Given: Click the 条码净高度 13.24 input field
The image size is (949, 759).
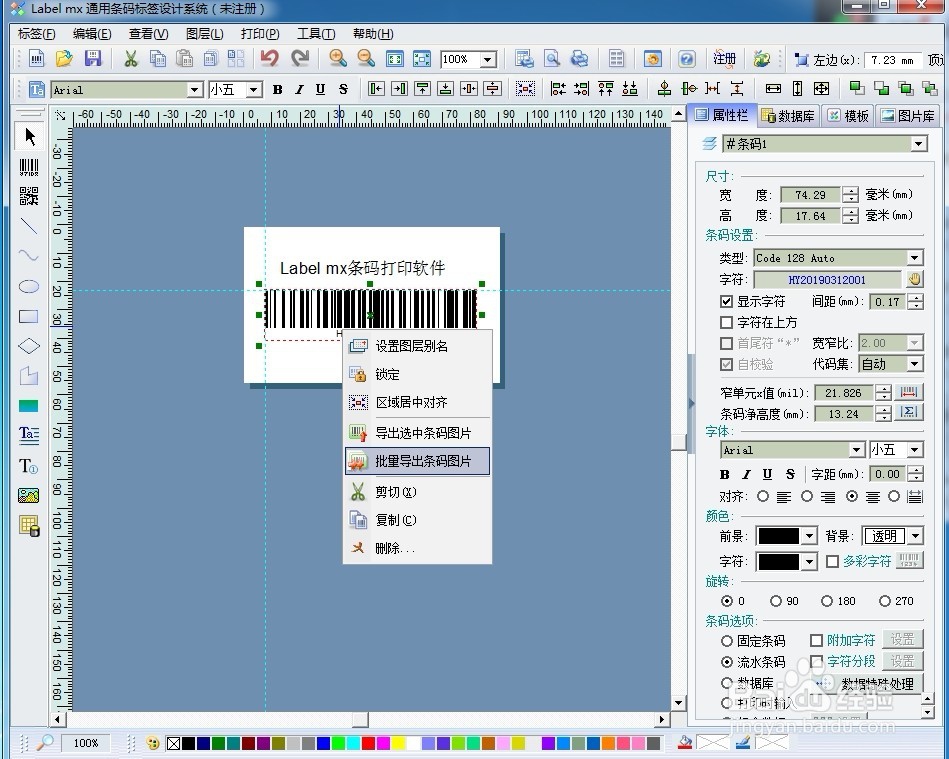Looking at the screenshot, I should (x=844, y=414).
